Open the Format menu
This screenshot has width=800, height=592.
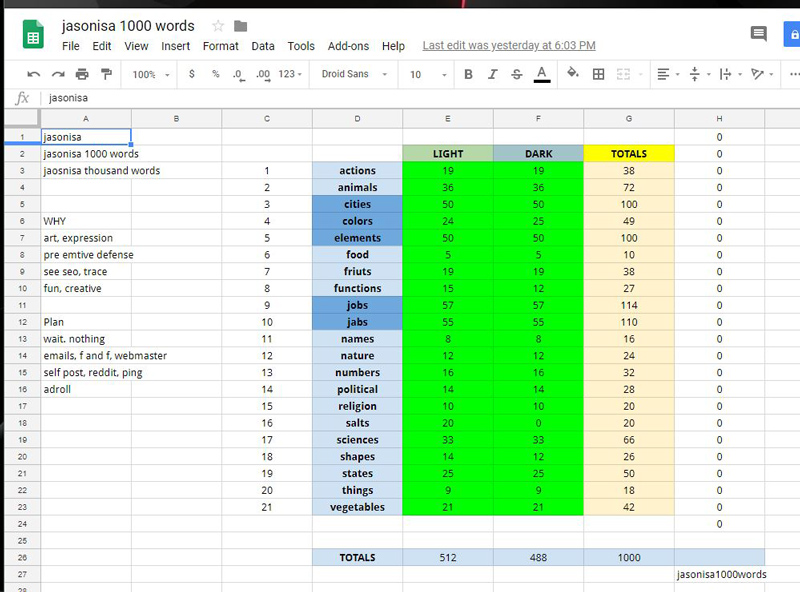220,46
